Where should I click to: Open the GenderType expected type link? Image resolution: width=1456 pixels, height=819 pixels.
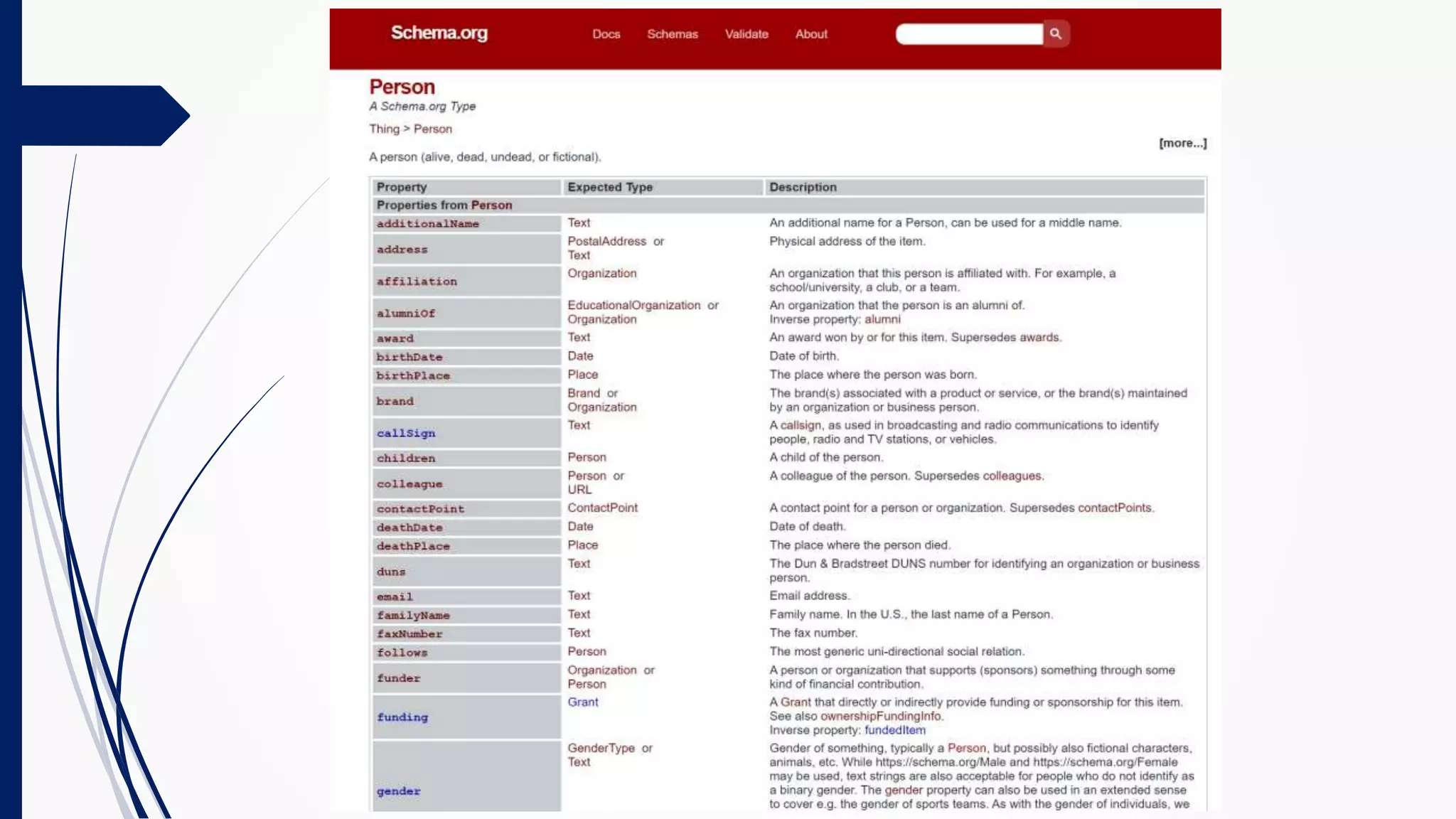[601, 748]
